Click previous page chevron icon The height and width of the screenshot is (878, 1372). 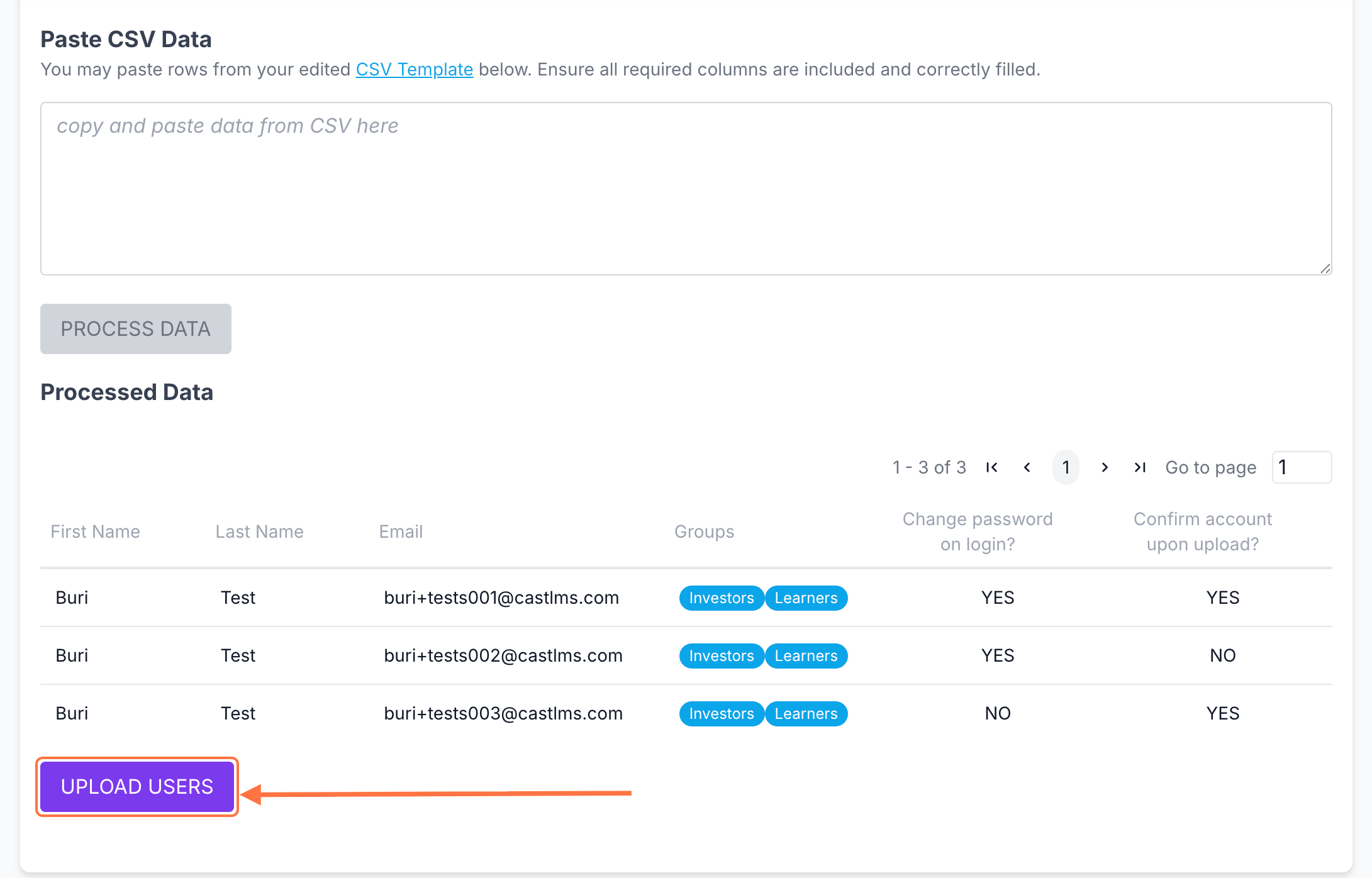pyautogui.click(x=1027, y=467)
